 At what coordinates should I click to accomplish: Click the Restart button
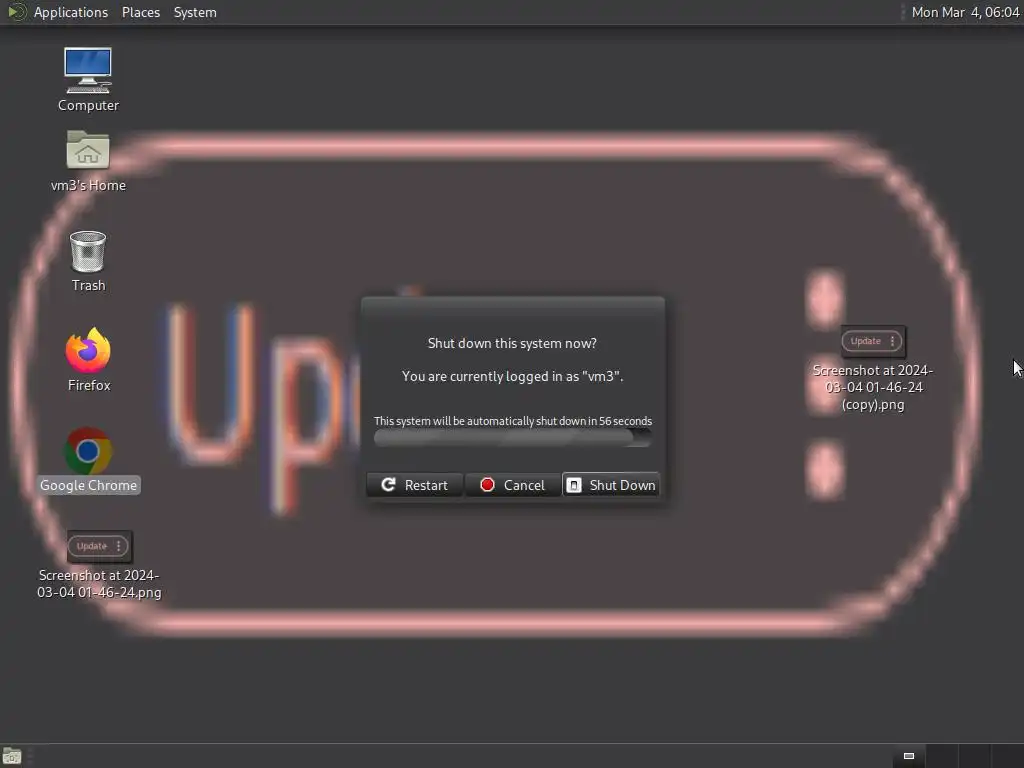point(415,485)
